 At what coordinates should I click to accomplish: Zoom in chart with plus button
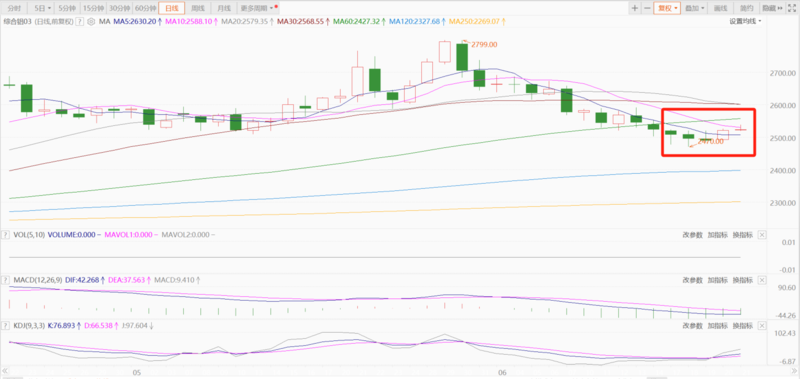635,8
